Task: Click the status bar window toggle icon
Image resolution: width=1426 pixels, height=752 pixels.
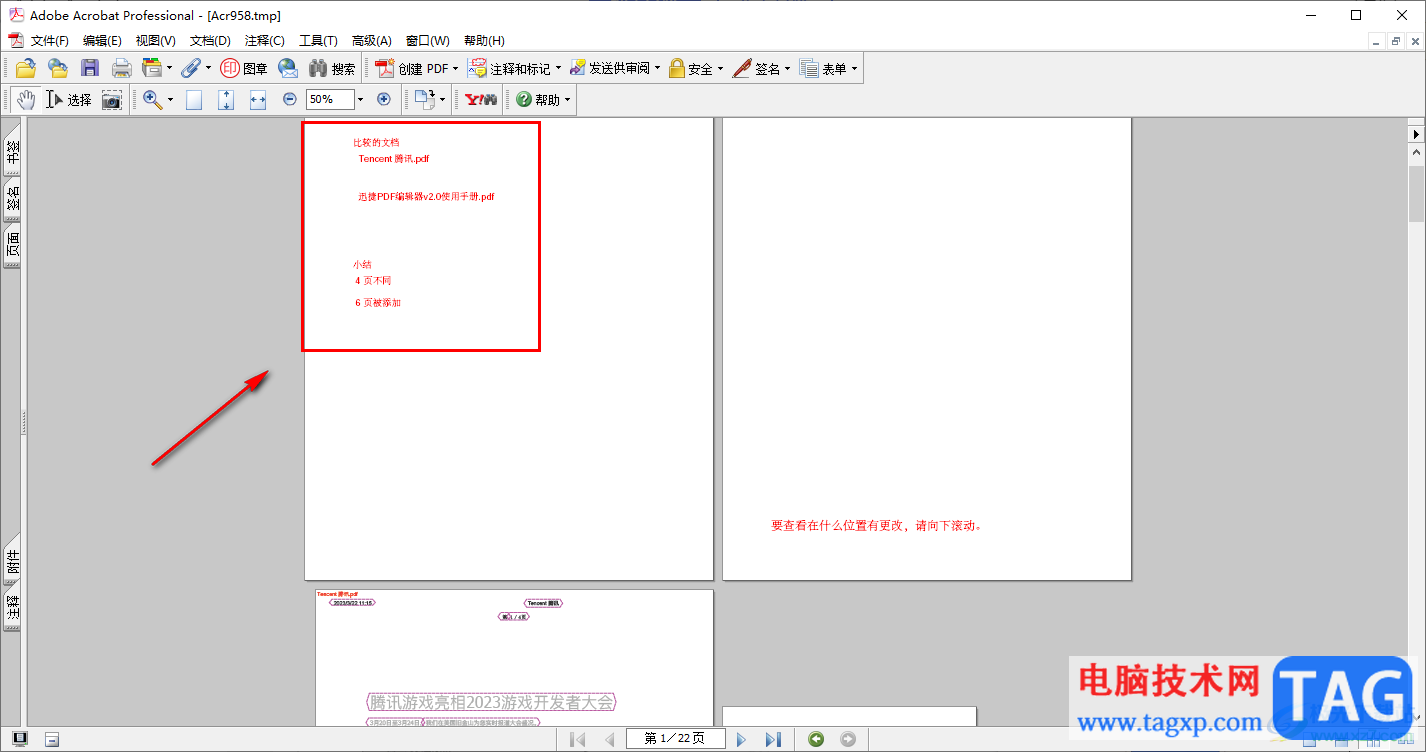Action: [52, 739]
